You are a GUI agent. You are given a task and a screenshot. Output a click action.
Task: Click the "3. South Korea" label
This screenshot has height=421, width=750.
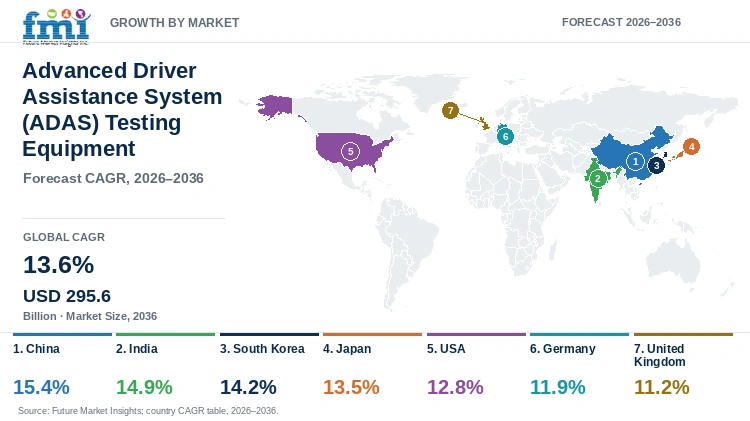pyautogui.click(x=262, y=349)
